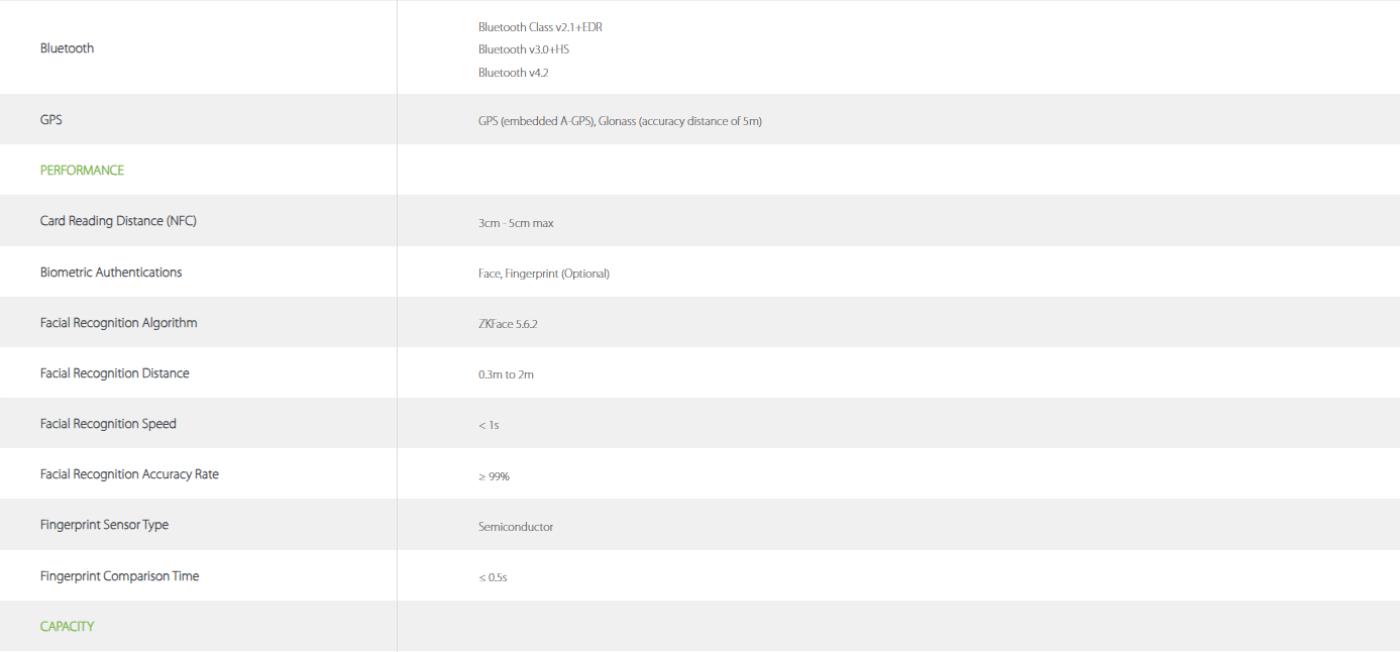Click the Card Reading Distance (NFC) label
Image resolution: width=1400 pixels, height=652 pixels.
(118, 221)
